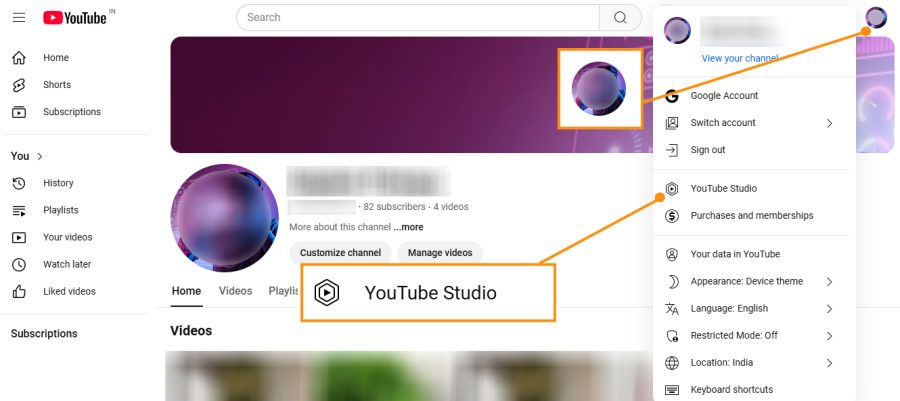Select Your data in YouTube entry
900x401 pixels.
click(x=754, y=254)
